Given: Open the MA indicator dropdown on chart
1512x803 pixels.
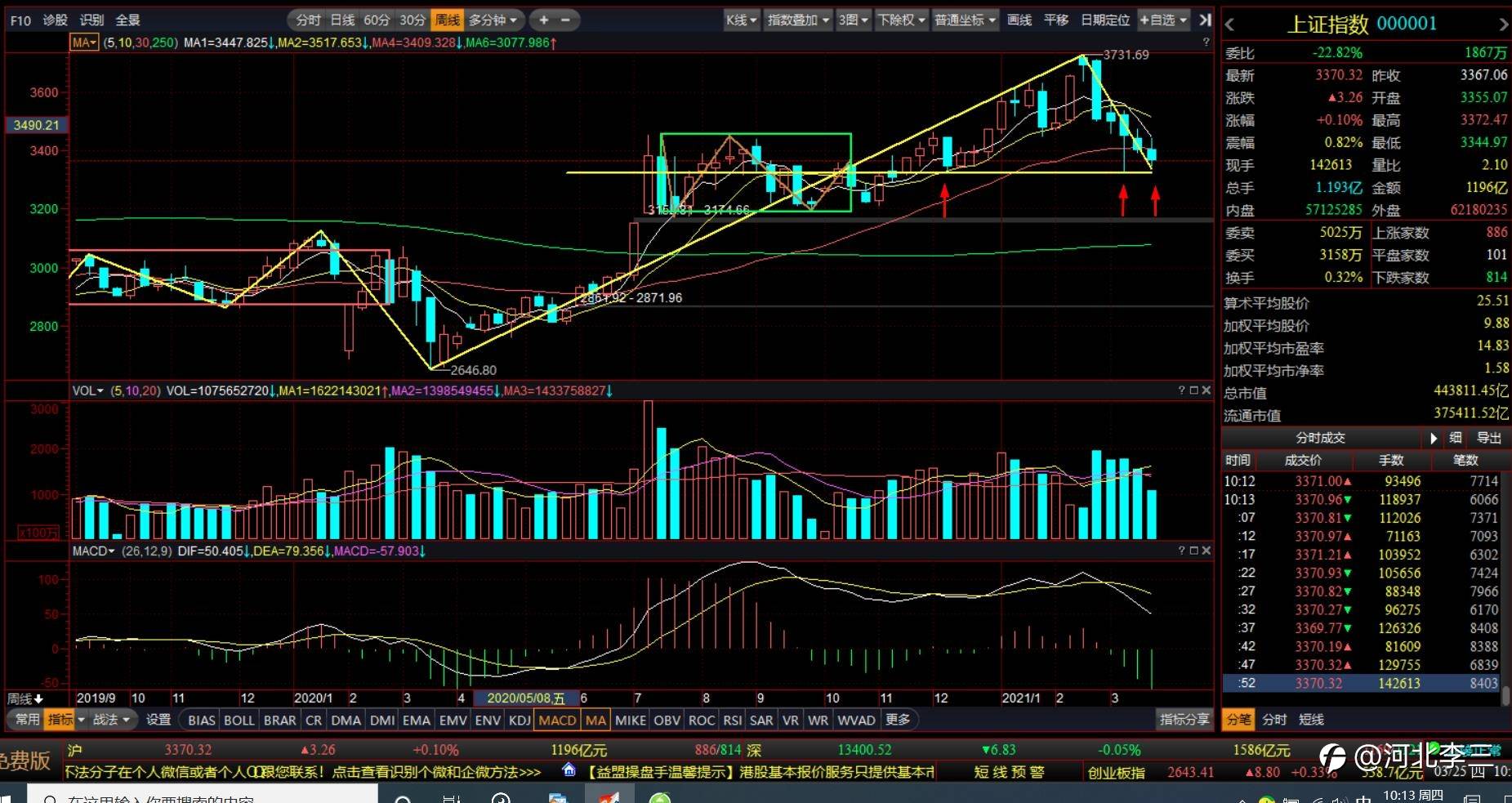Looking at the screenshot, I should click(84, 42).
